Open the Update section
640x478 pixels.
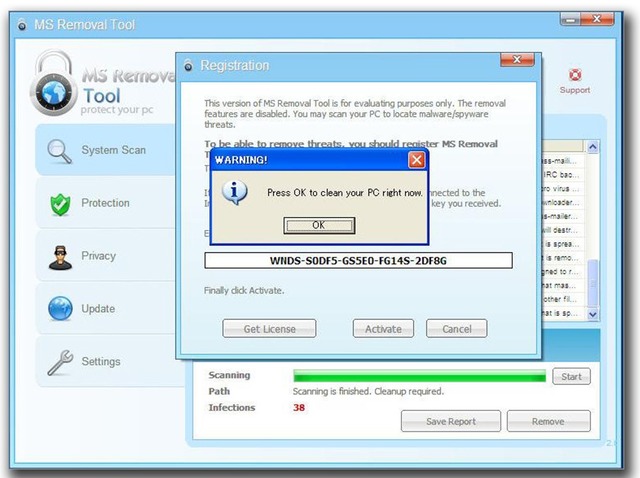[x=105, y=309]
